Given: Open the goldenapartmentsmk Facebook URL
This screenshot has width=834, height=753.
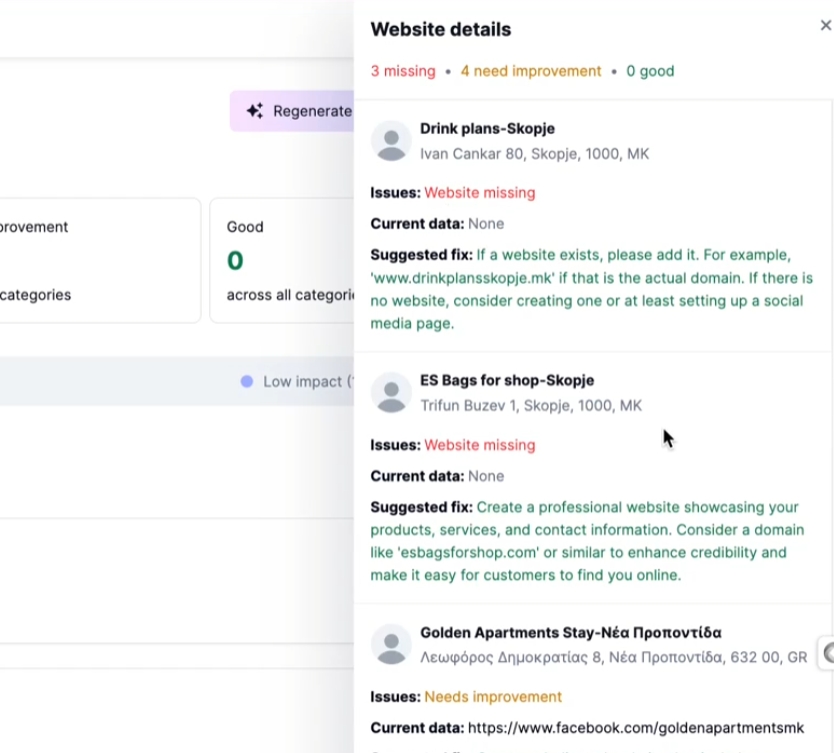Looking at the screenshot, I should click(636, 728).
